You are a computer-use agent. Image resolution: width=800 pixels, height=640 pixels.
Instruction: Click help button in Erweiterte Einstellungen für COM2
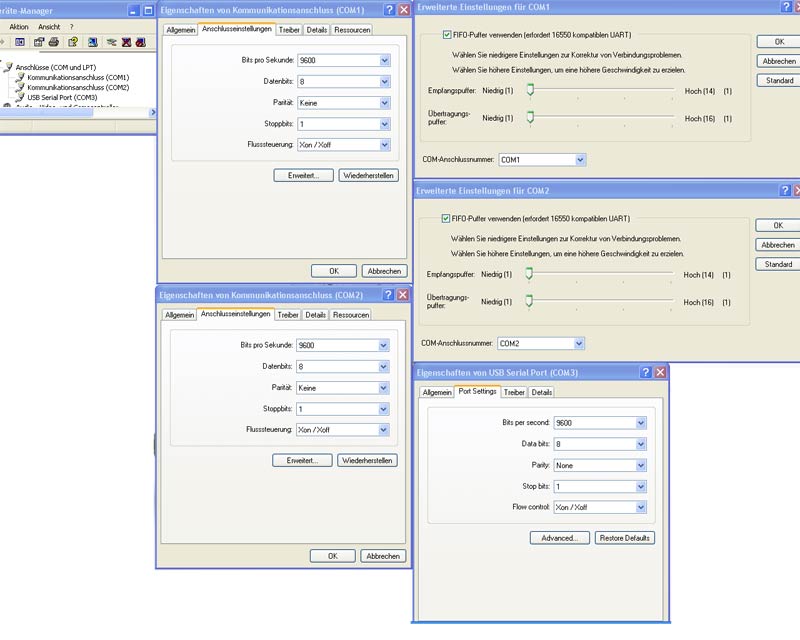785,190
